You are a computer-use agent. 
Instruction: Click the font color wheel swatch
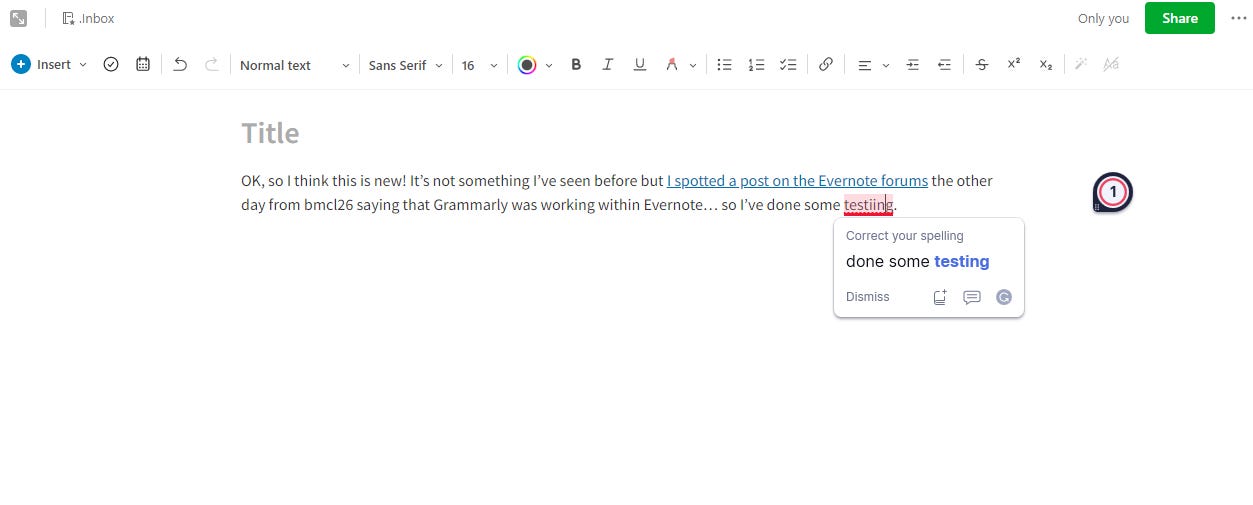tap(527, 65)
